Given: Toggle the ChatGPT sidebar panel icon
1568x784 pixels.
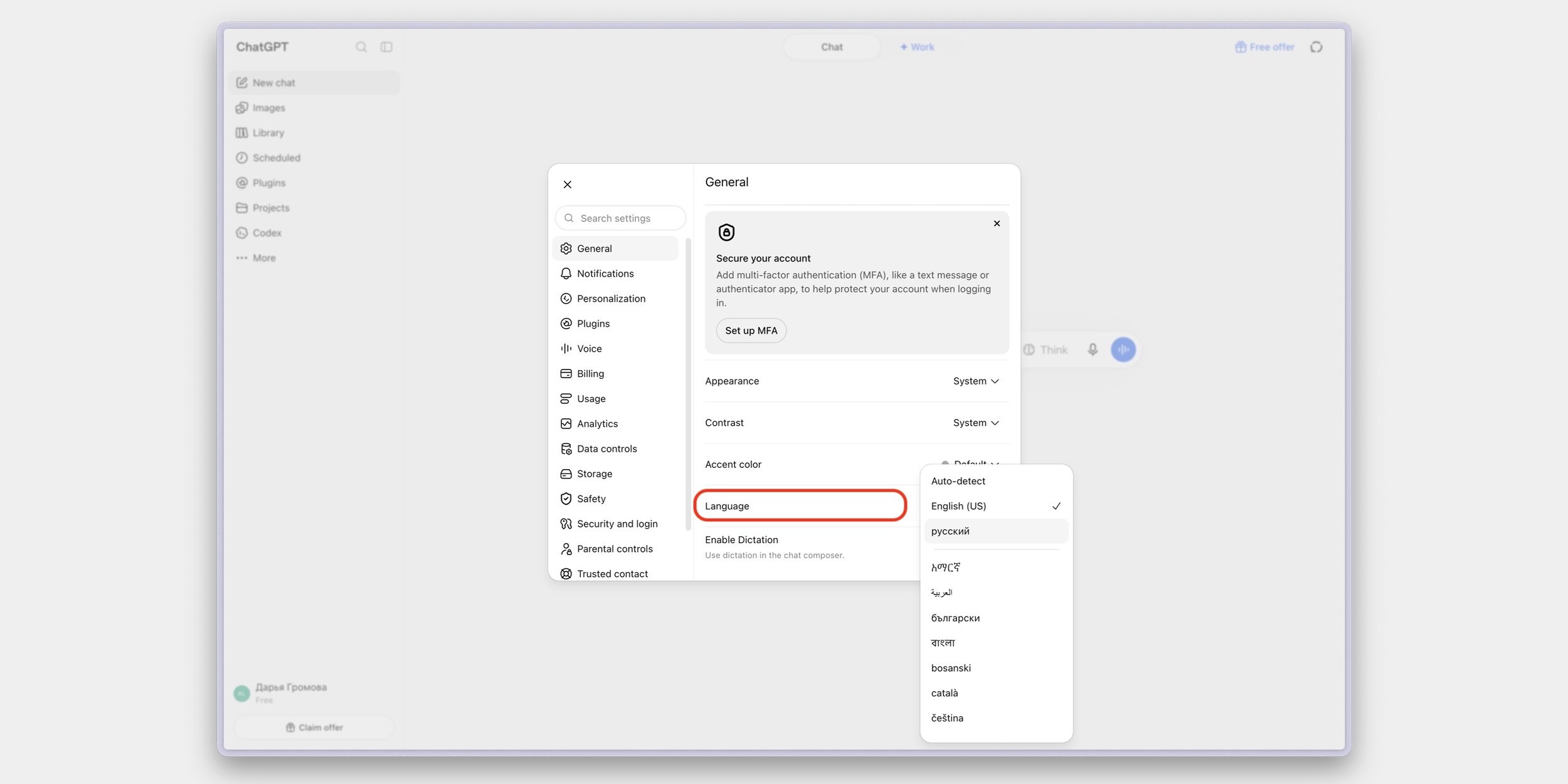Looking at the screenshot, I should [x=386, y=47].
